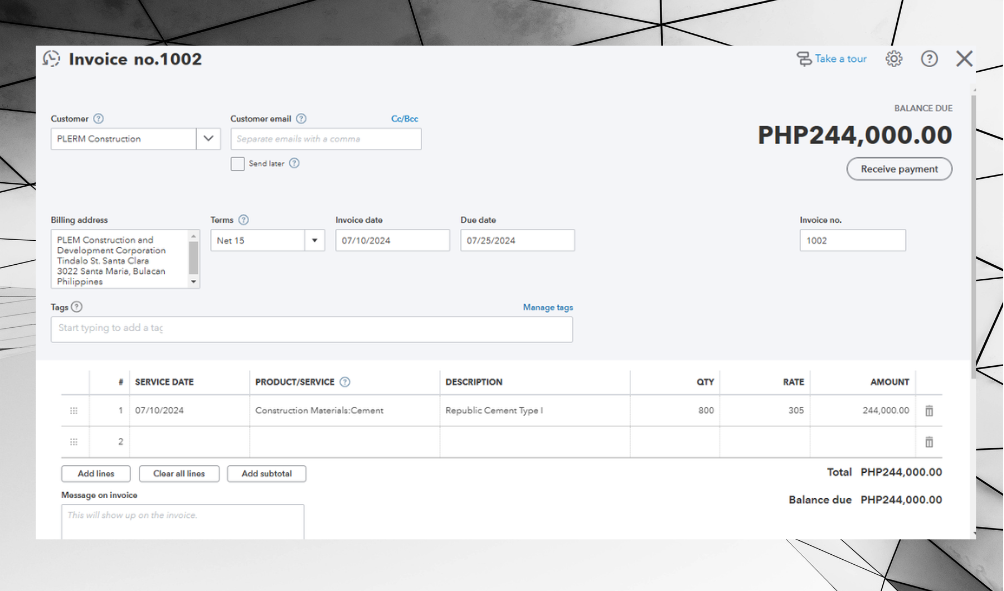Click the Customer help icon
The height and width of the screenshot is (591, 1004).
coord(98,118)
